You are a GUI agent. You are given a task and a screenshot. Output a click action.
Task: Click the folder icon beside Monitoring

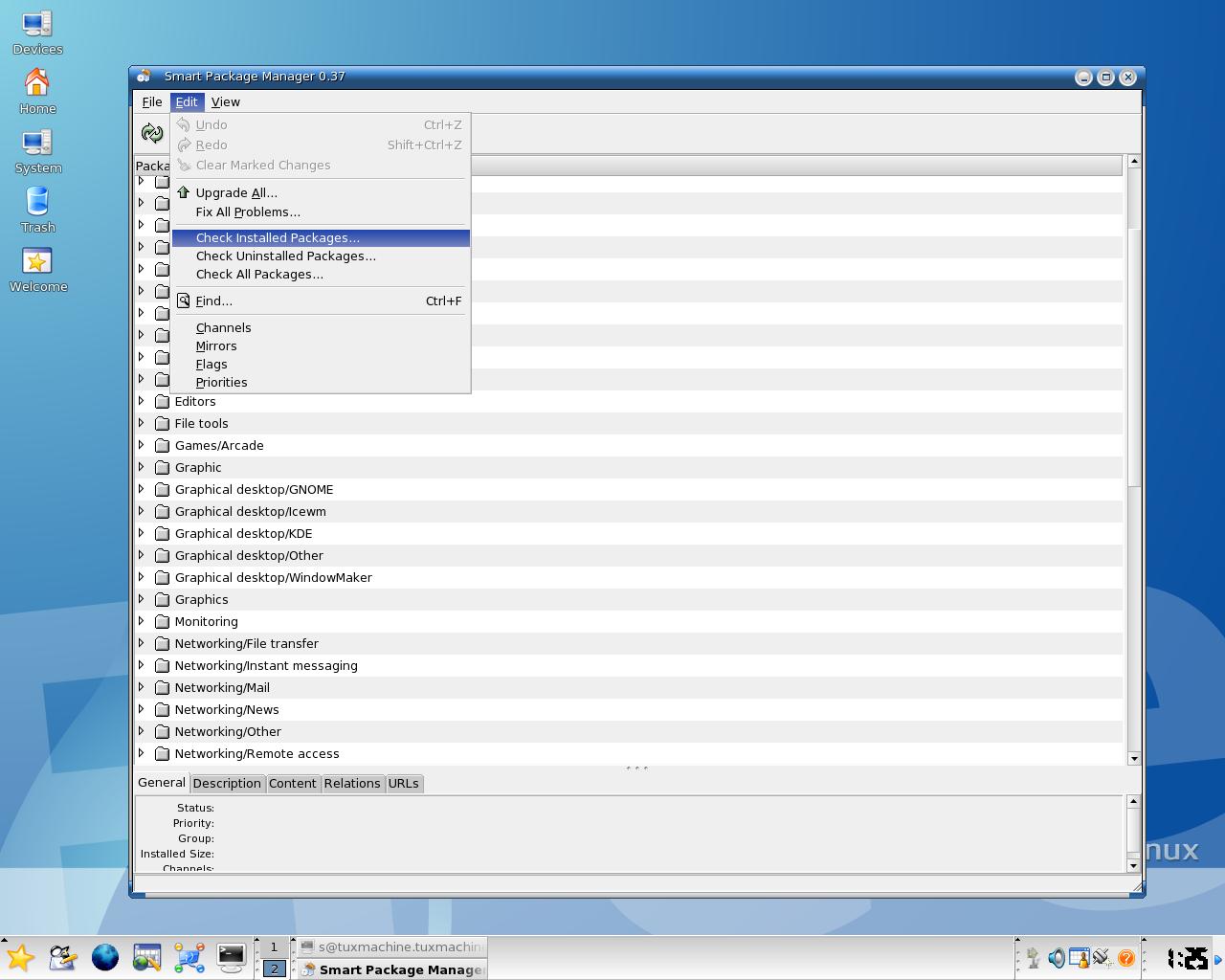(163, 622)
